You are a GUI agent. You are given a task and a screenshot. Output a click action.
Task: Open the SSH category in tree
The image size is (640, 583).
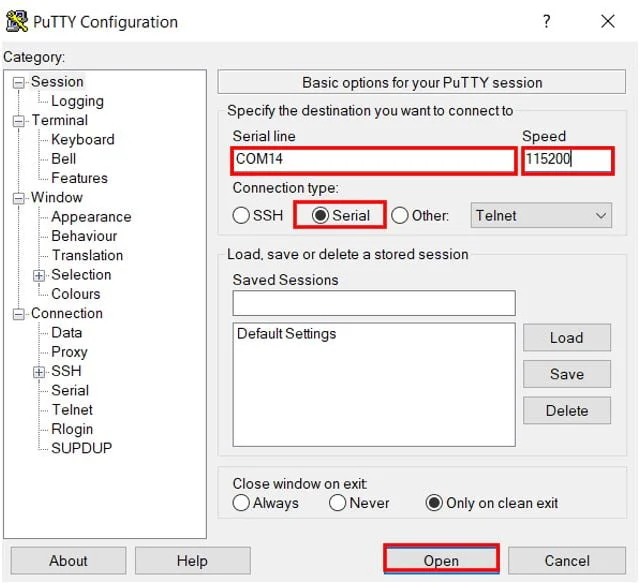[x=66, y=371]
